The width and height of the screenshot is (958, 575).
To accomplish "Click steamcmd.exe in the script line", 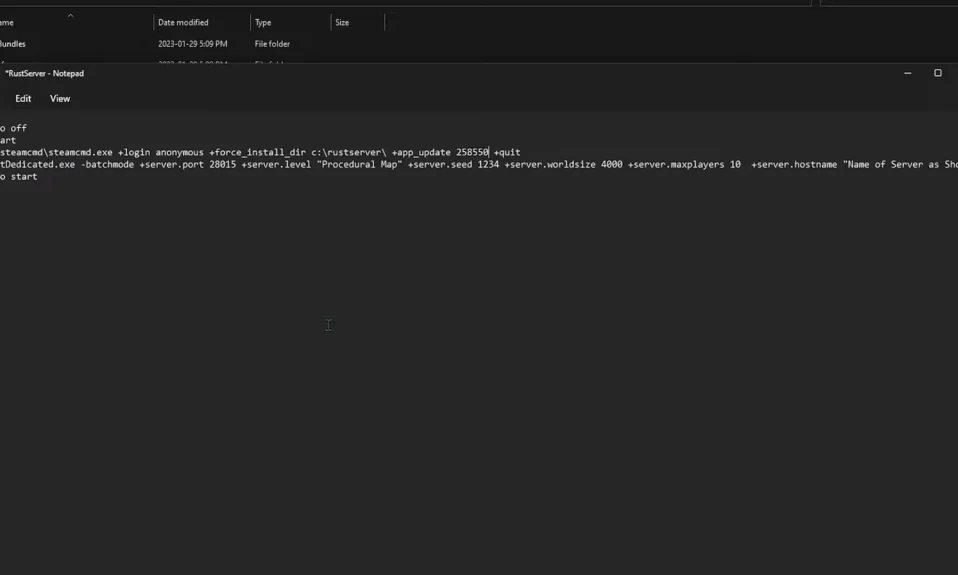I will [x=81, y=152].
